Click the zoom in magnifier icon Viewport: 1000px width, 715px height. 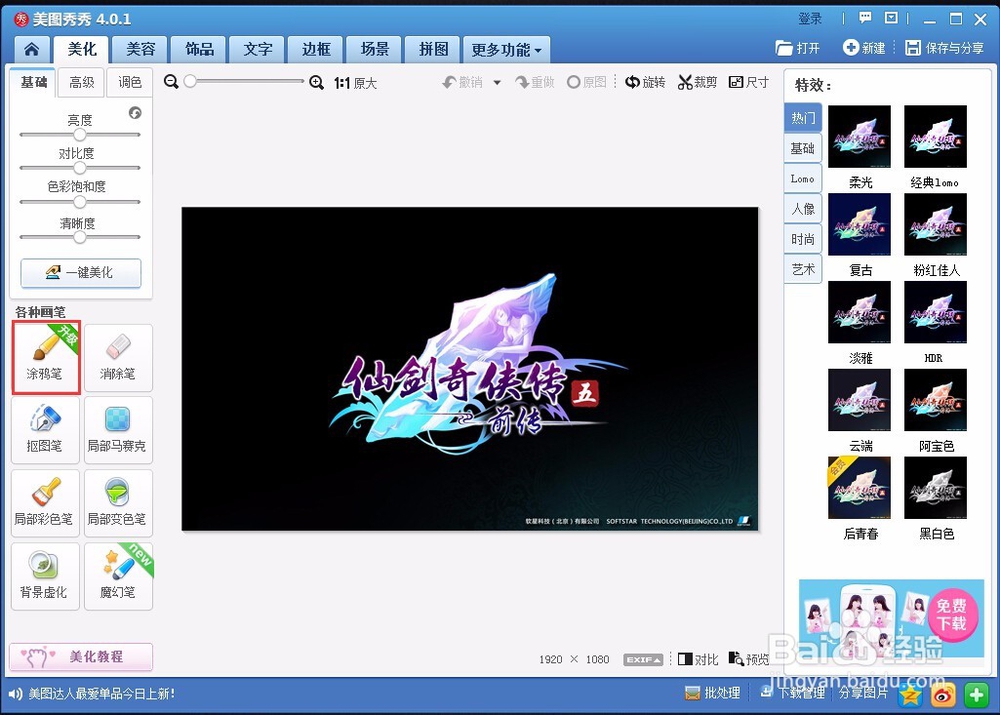[316, 82]
